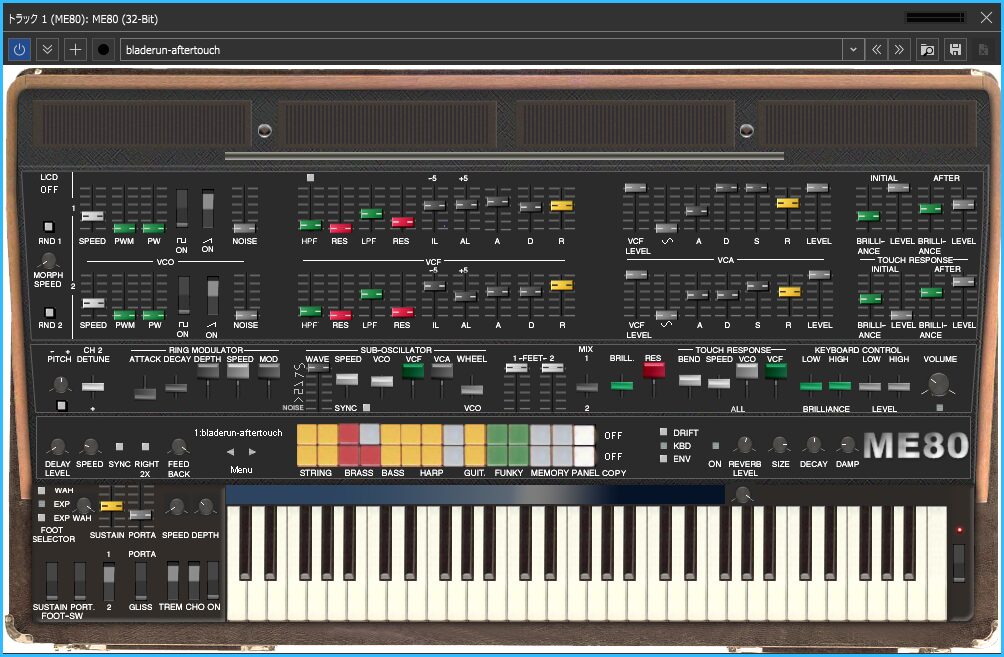
Task: Click bottom-row white PANEL pad
Action: [x=584, y=456]
